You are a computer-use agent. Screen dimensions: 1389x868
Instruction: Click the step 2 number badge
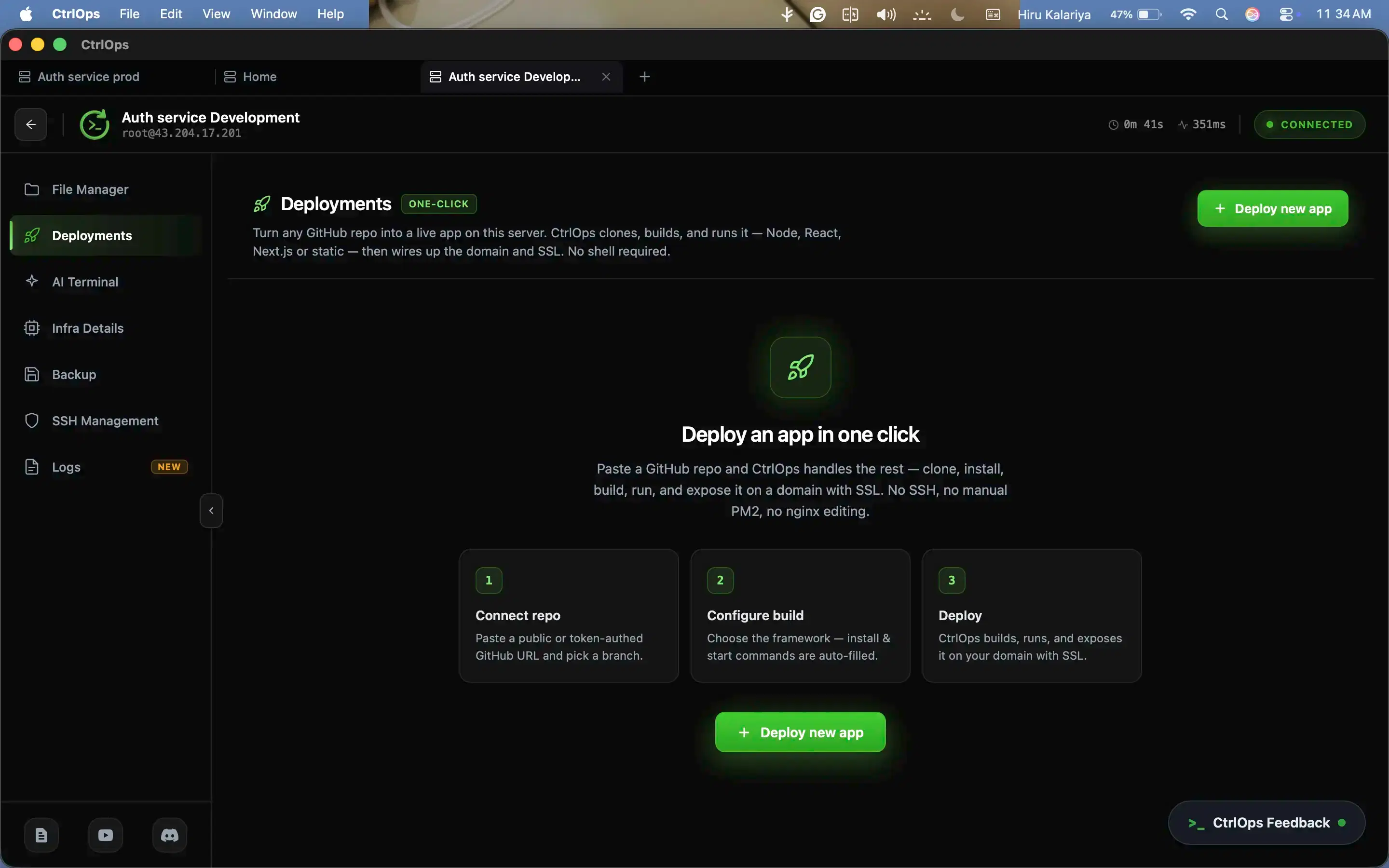pyautogui.click(x=721, y=581)
